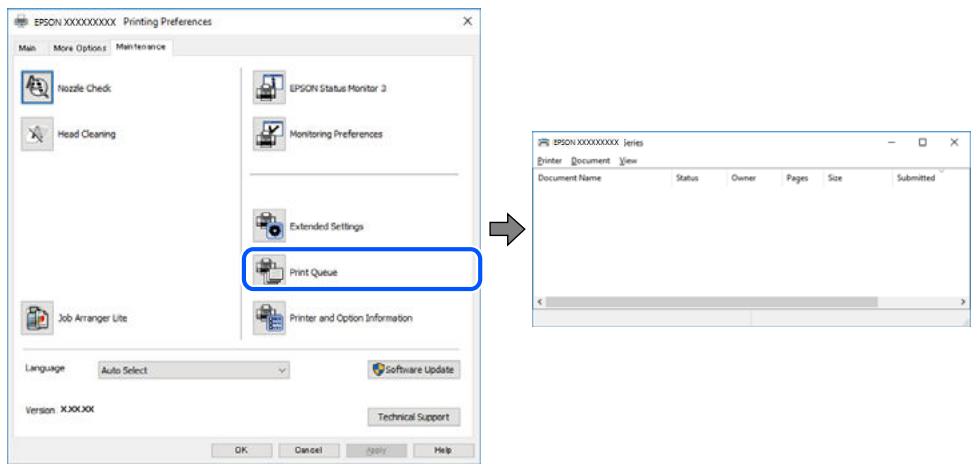Open the Nozzle Check utility icon

[37, 87]
